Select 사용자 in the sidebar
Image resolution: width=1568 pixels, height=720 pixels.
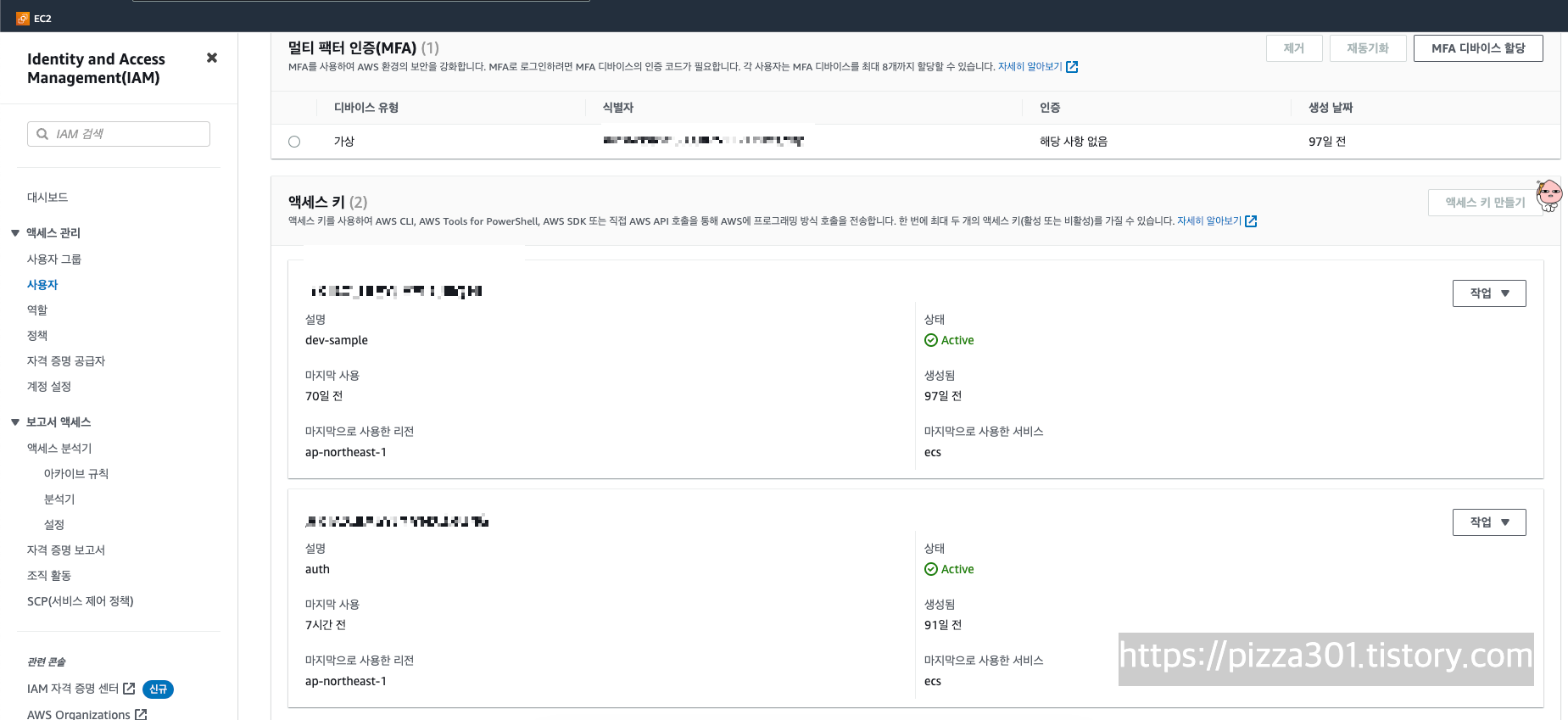(42, 284)
